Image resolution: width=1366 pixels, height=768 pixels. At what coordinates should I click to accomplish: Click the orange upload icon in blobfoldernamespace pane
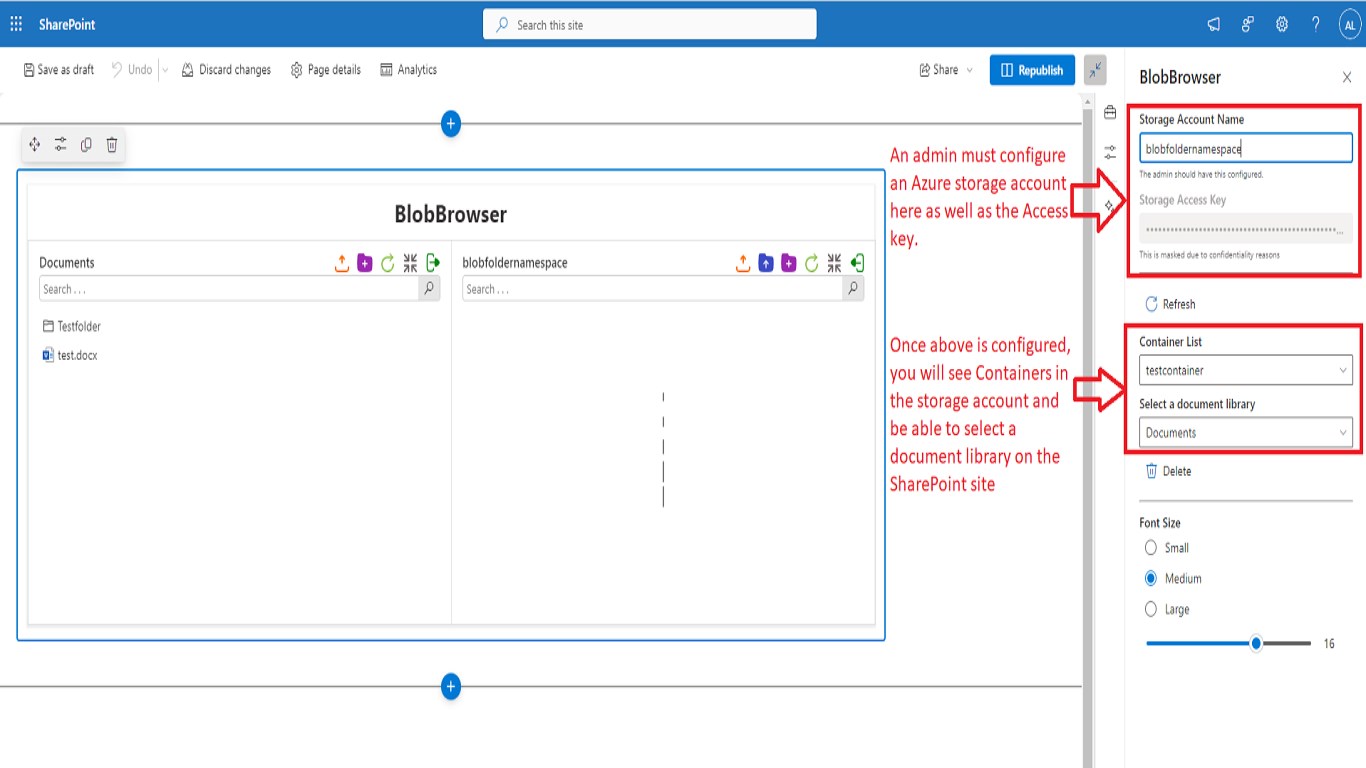click(743, 263)
